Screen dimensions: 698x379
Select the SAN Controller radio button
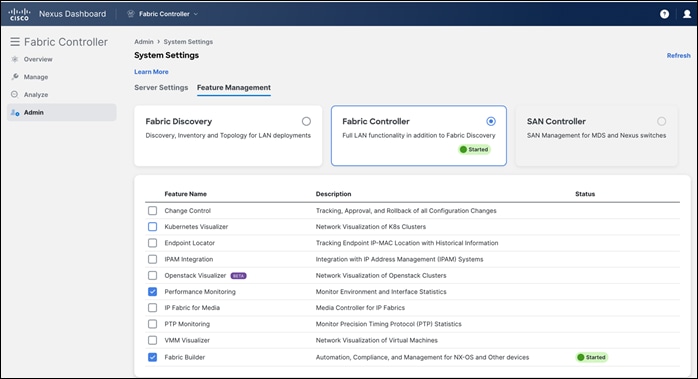point(661,121)
